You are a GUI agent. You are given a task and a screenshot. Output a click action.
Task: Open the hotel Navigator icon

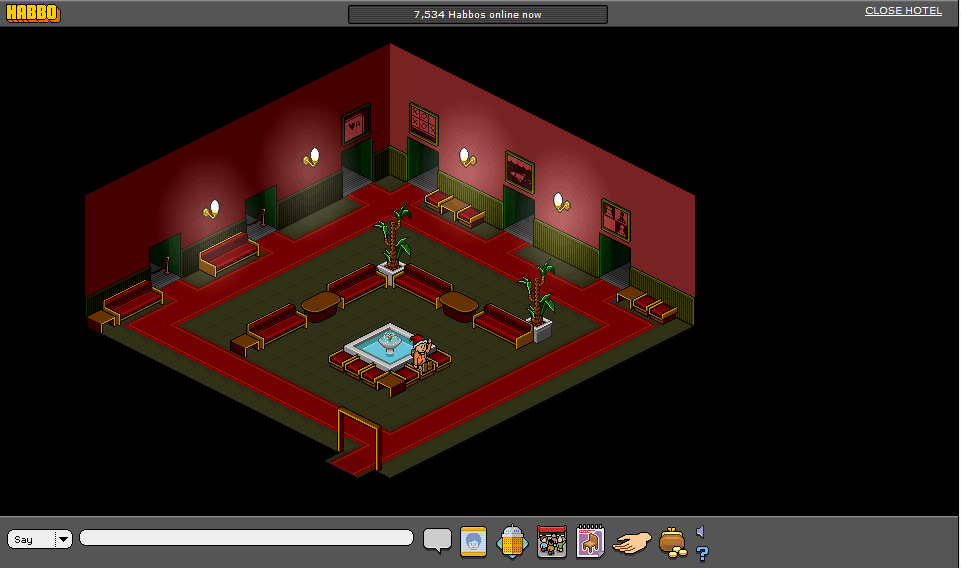(512, 542)
